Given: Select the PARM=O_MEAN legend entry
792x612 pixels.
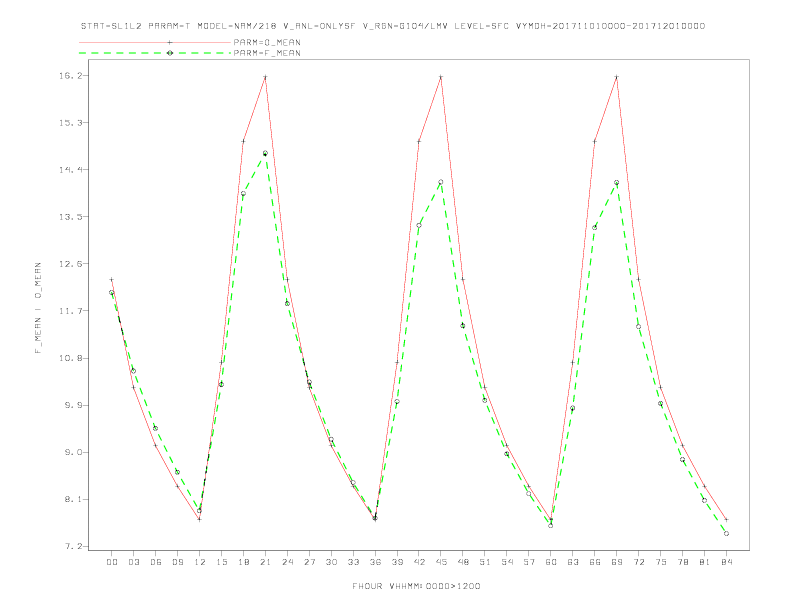Looking at the screenshot, I should coord(267,42).
